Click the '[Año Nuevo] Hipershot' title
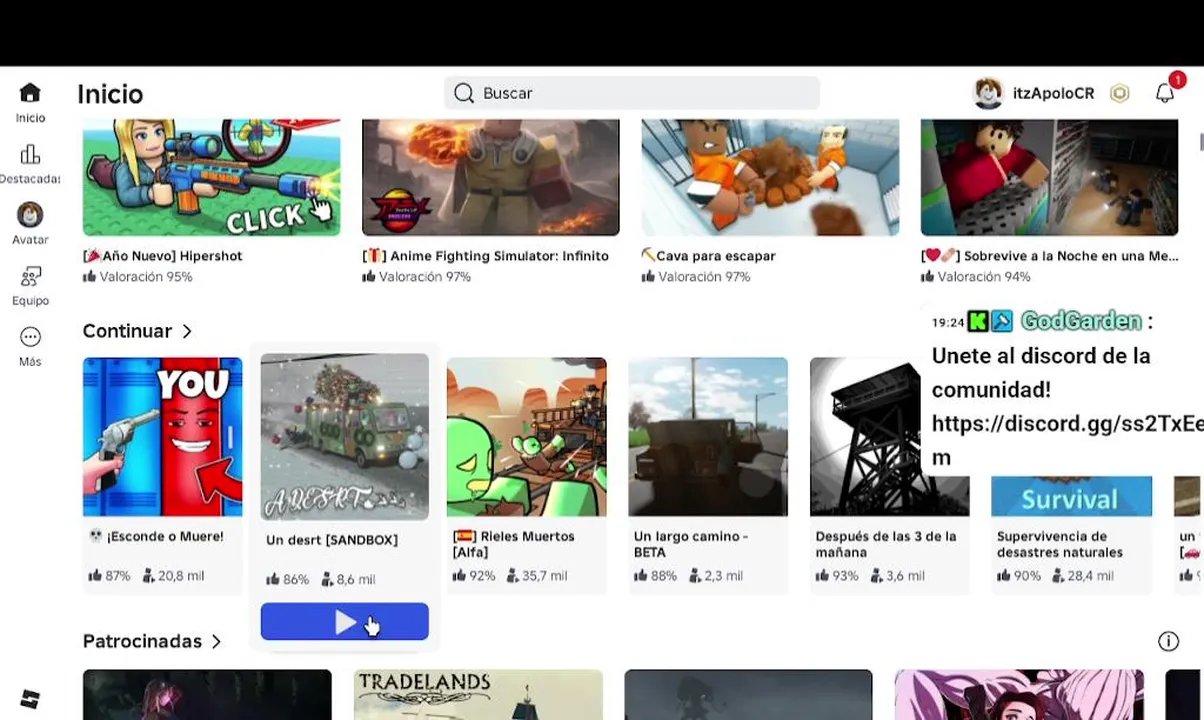This screenshot has height=720, width=1204. click(163, 256)
